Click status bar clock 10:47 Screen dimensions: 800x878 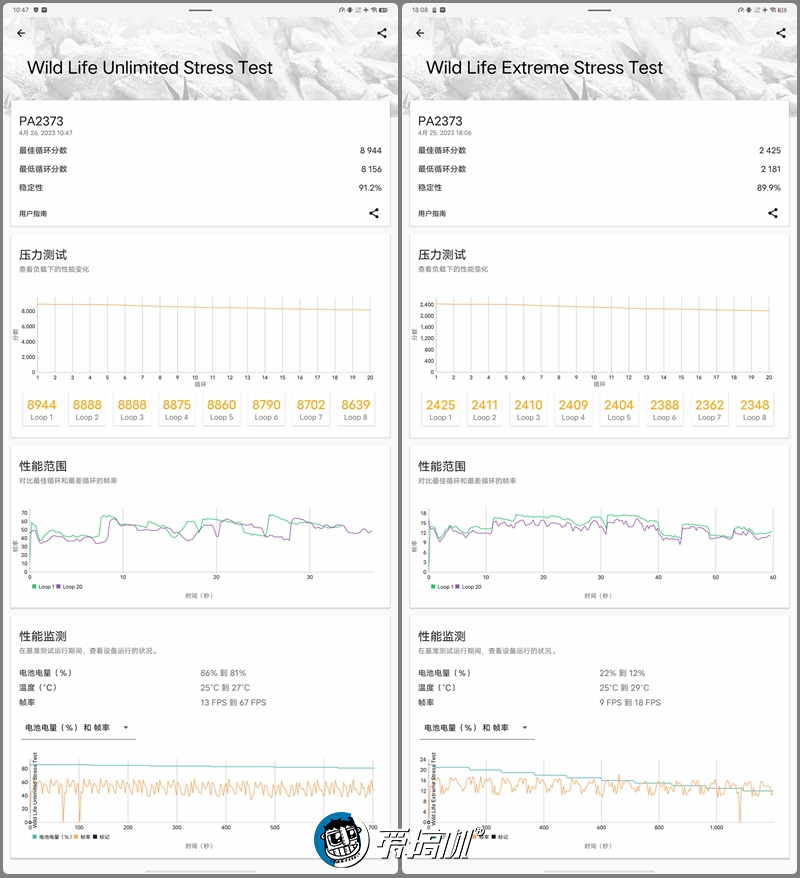click(21, 10)
